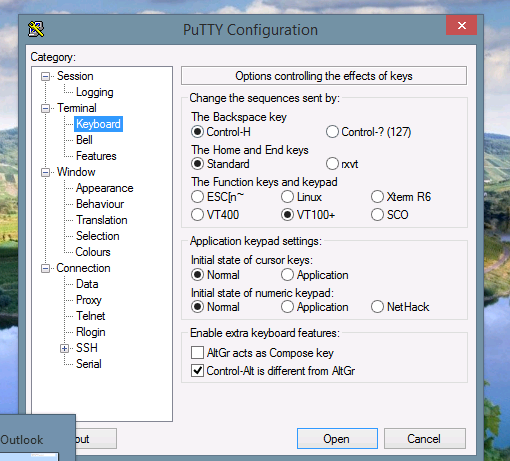Click the Open button
This screenshot has height=461, width=510.
pos(337,439)
